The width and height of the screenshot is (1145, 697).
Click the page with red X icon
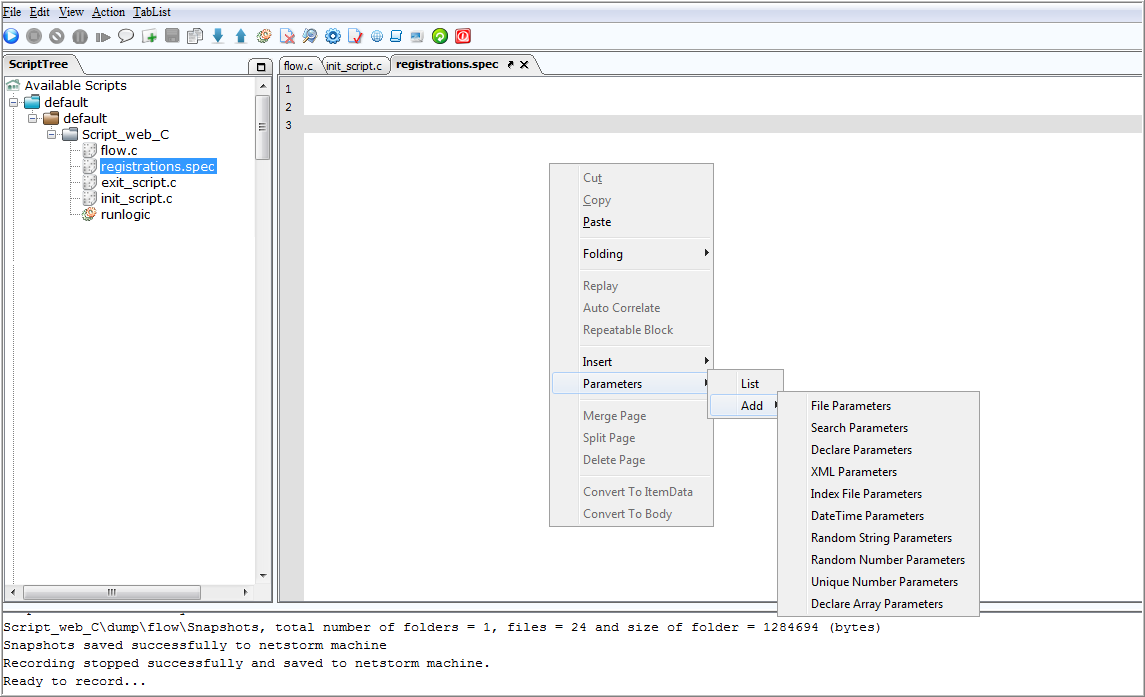click(287, 36)
